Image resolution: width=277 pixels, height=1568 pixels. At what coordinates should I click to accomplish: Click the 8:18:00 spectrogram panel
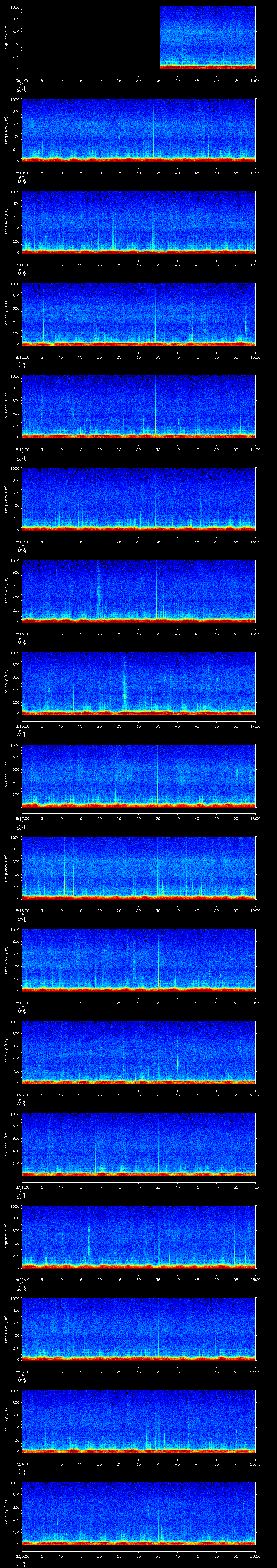click(138, 868)
